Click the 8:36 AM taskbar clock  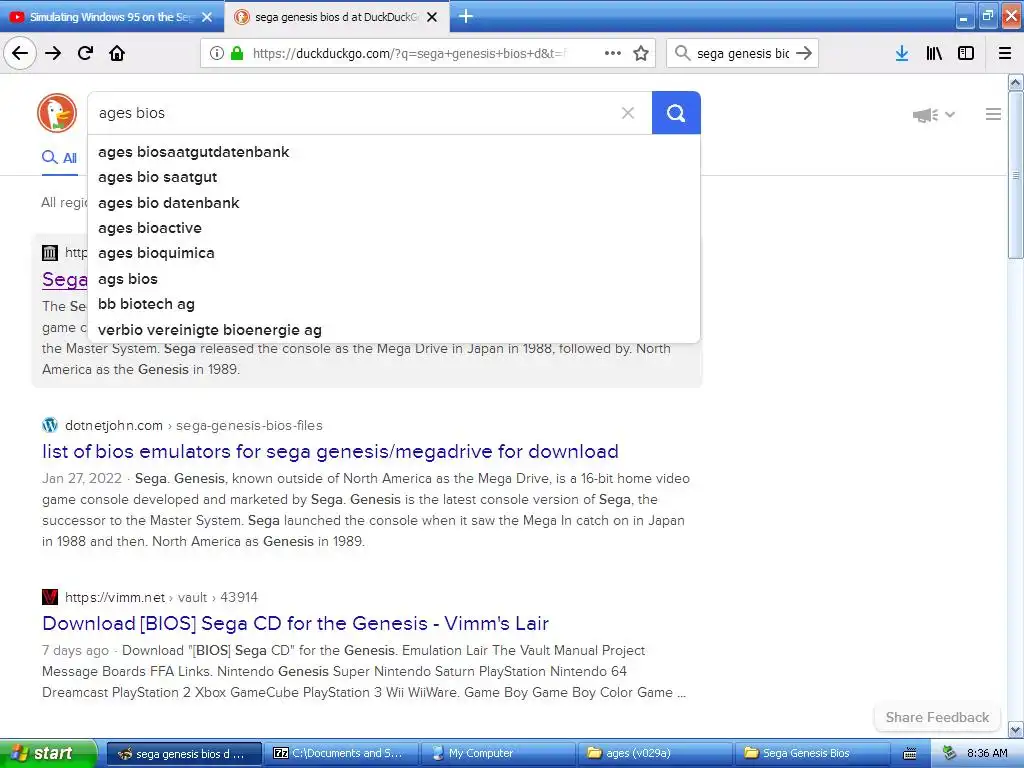coord(987,753)
